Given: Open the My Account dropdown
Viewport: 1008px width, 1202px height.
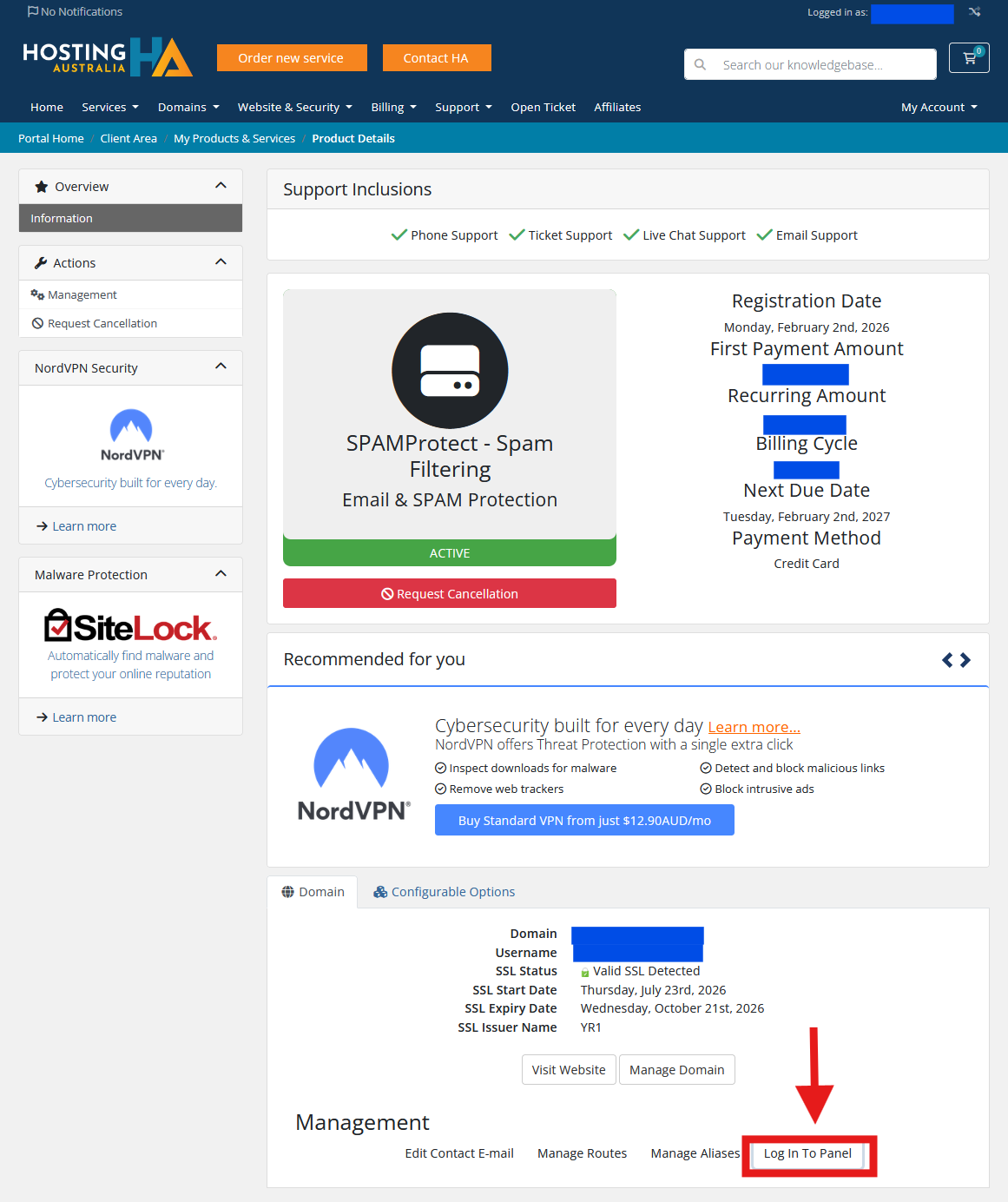Looking at the screenshot, I should coord(939,107).
